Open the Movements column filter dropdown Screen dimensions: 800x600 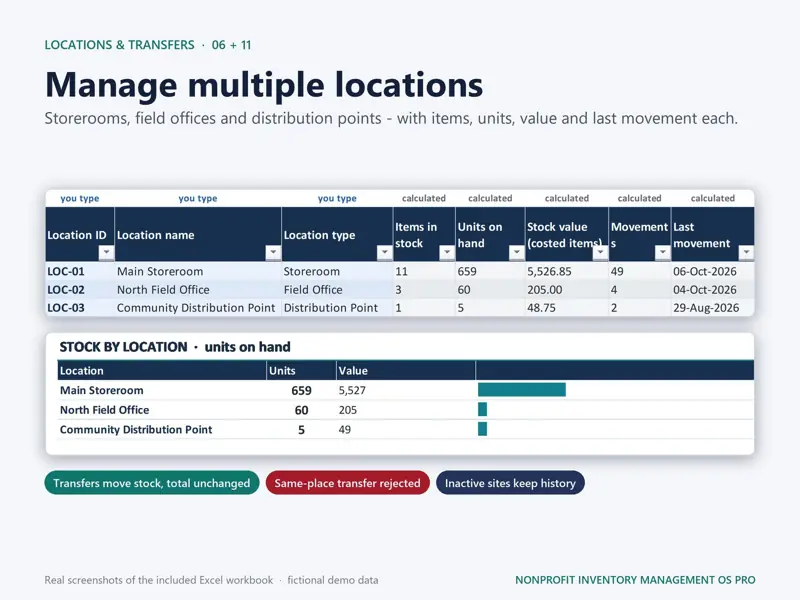pyautogui.click(x=662, y=252)
